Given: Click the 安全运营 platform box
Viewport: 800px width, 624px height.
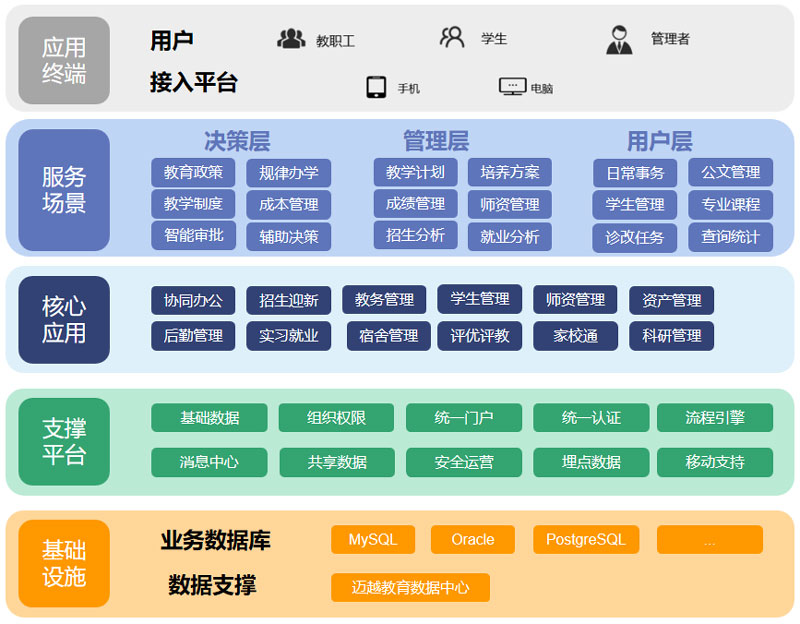Looking at the screenshot, I should pyautogui.click(x=464, y=462).
